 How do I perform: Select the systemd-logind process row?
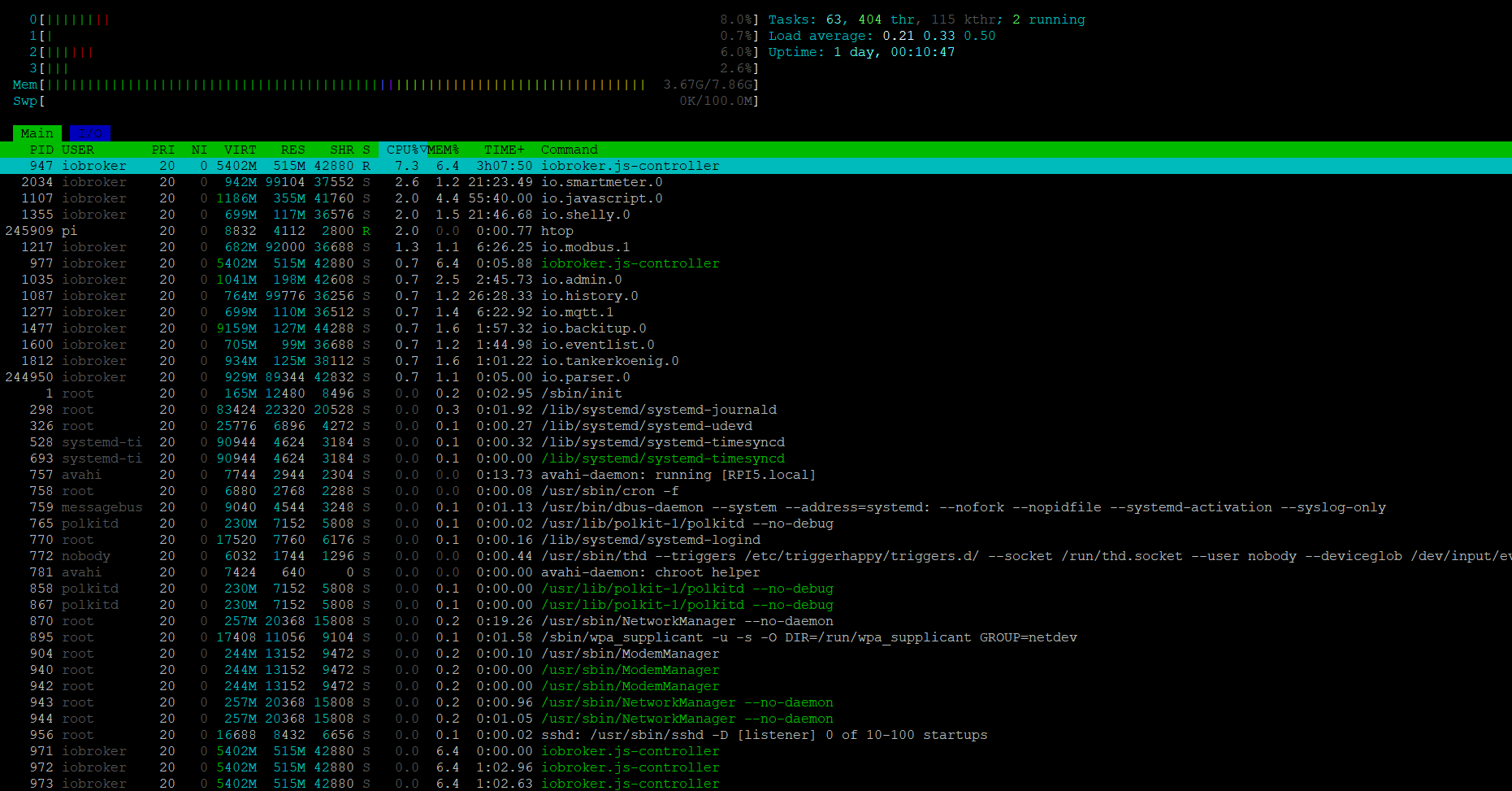click(x=756, y=540)
